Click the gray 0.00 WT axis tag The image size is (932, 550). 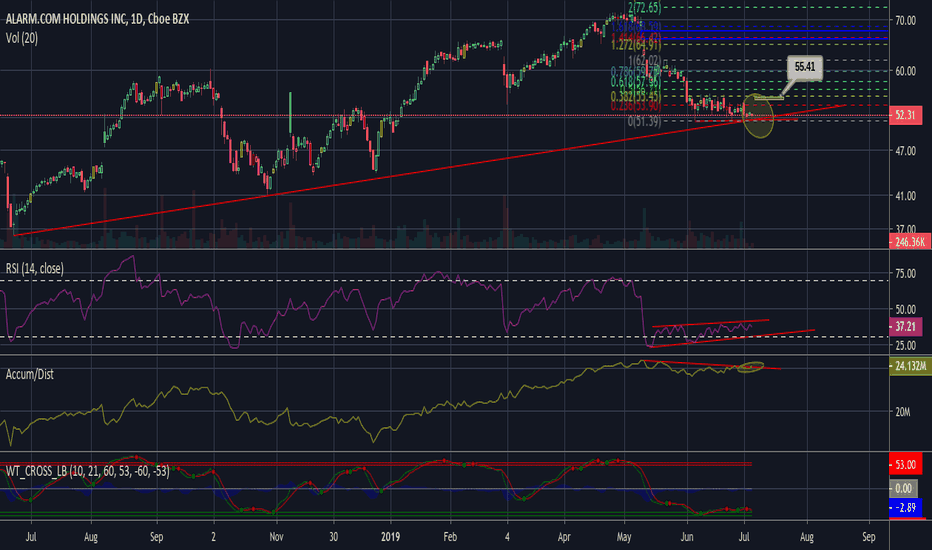pos(903,489)
